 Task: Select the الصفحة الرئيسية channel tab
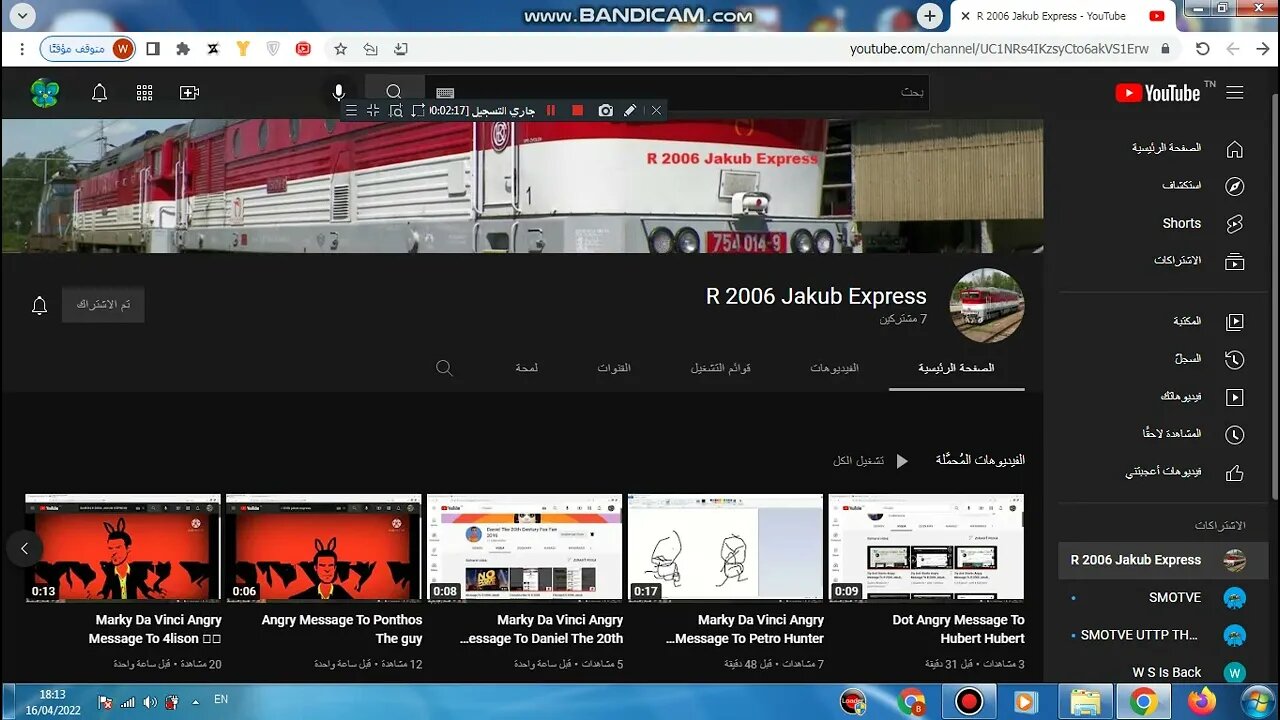pyautogui.click(x=956, y=368)
